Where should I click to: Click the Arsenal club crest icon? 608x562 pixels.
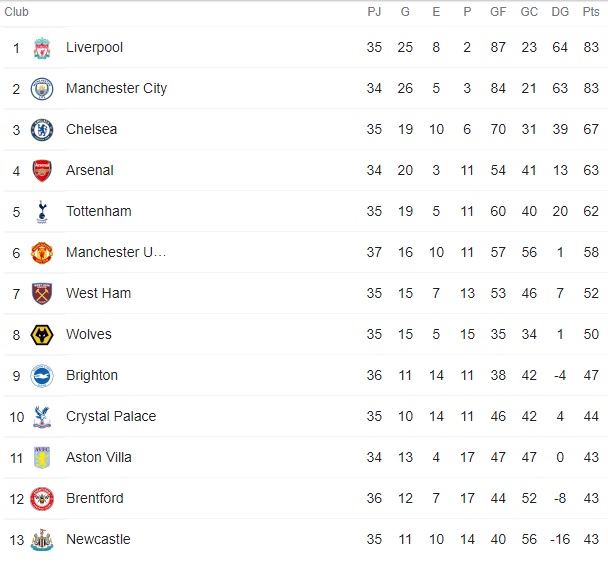point(41,171)
